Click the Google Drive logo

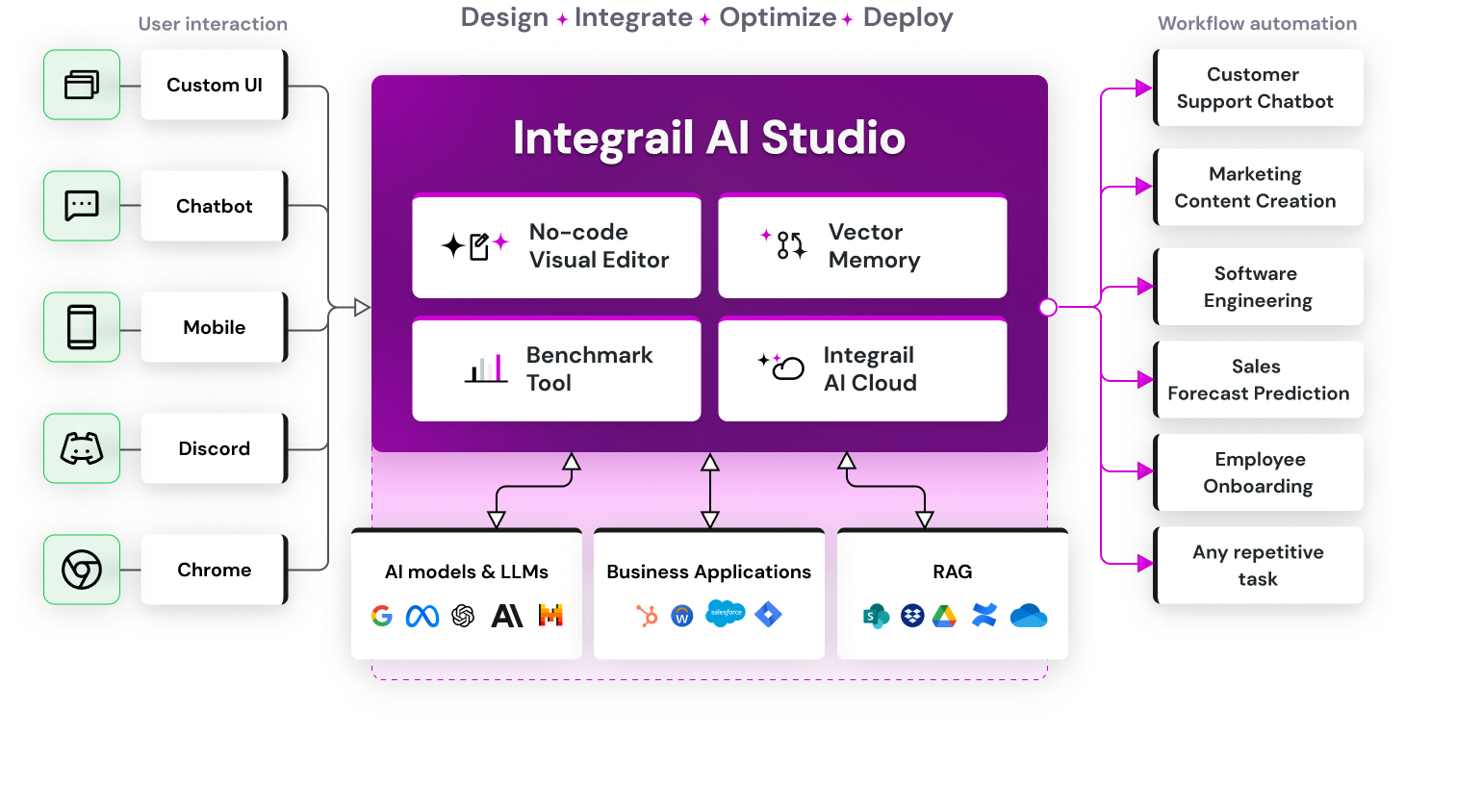click(945, 616)
